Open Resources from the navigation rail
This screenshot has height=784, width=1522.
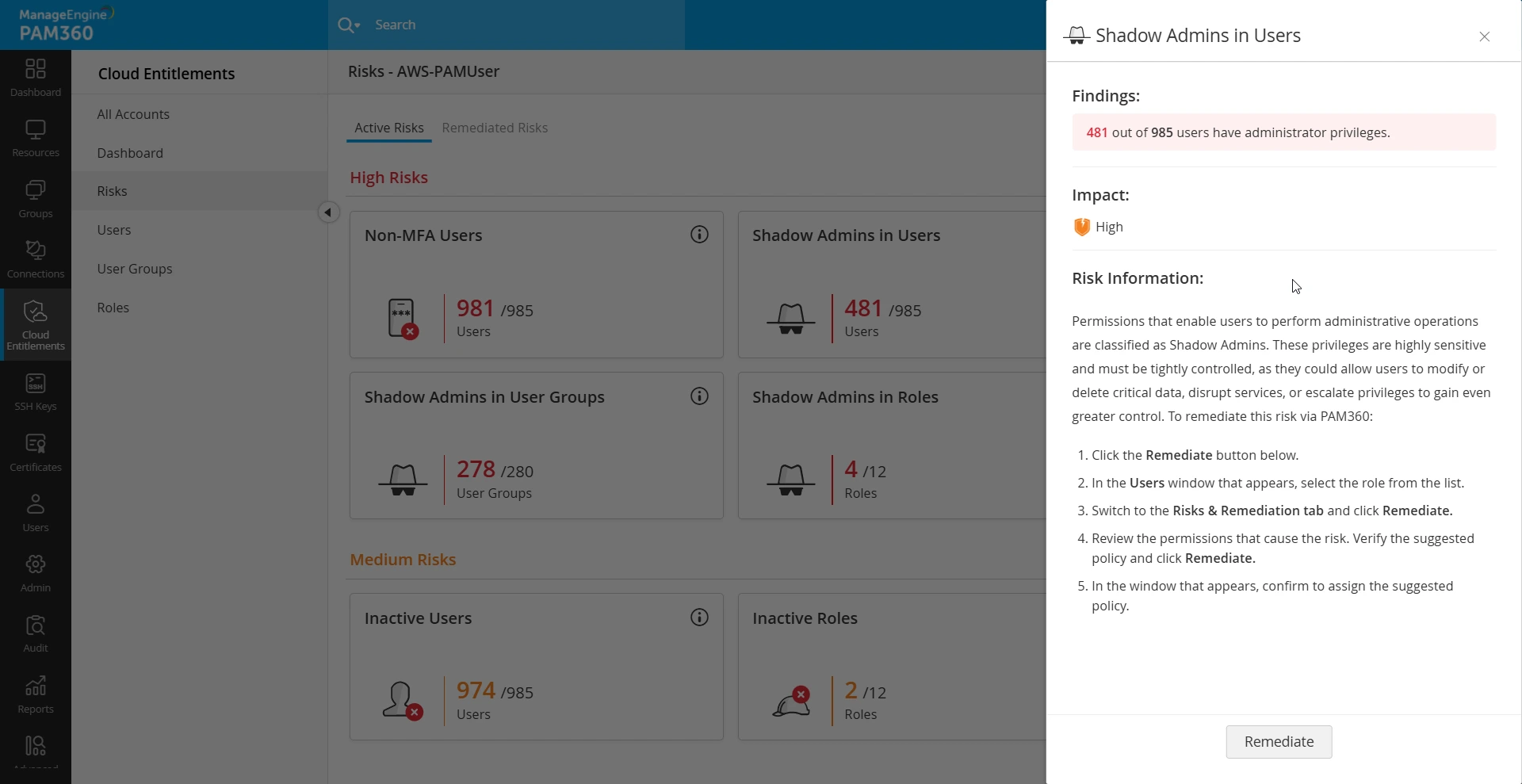36,138
